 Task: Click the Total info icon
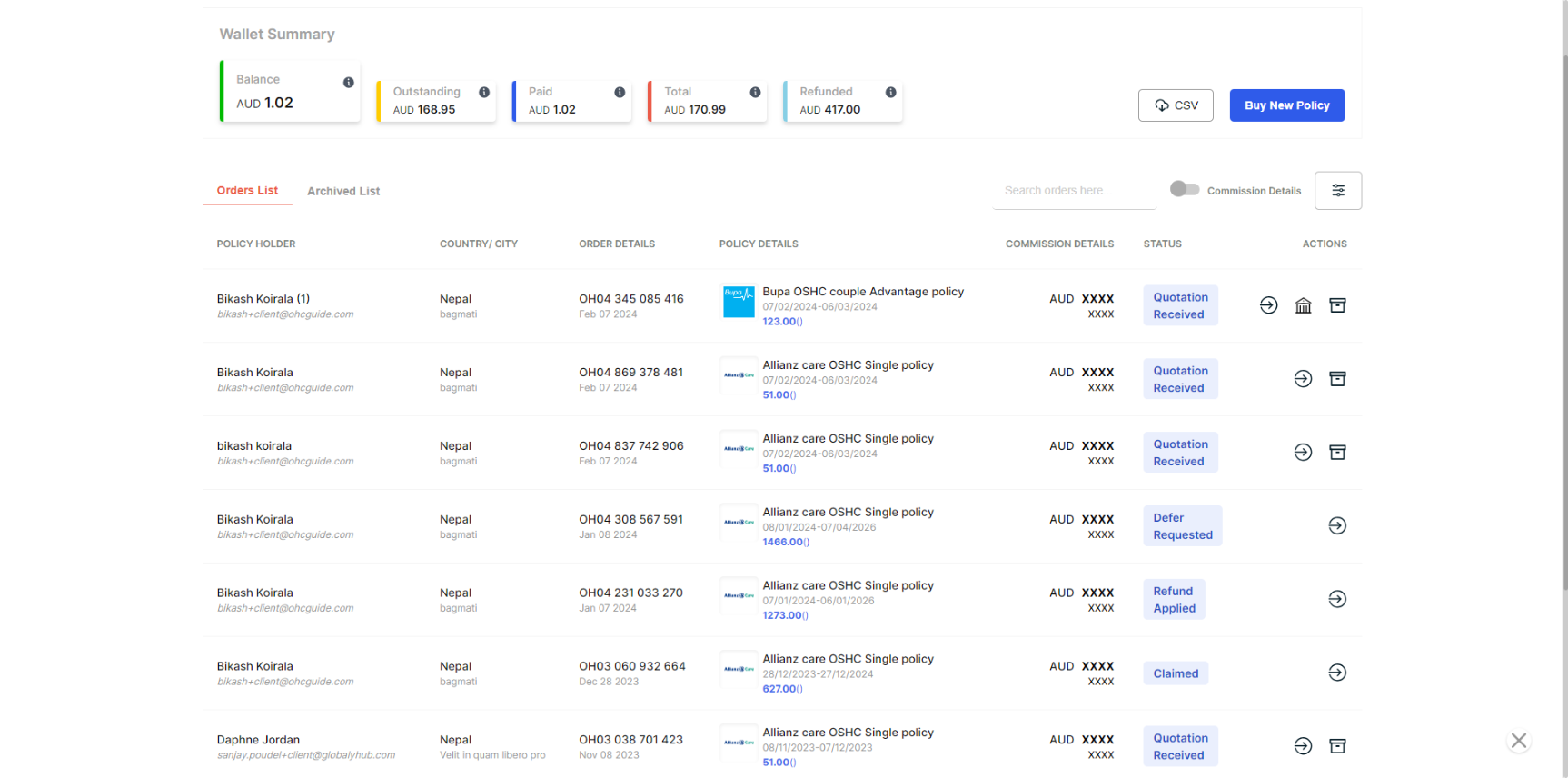click(x=755, y=93)
